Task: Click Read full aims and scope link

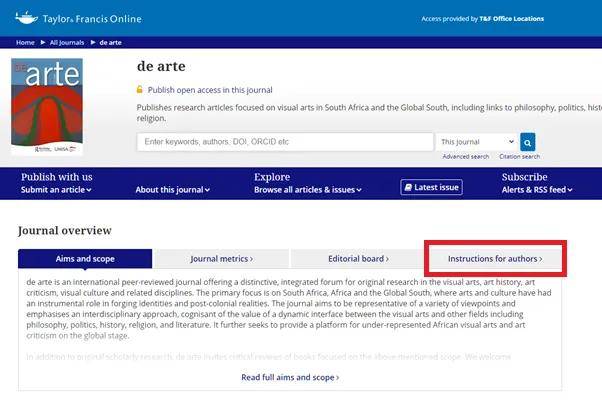Action: (290, 378)
